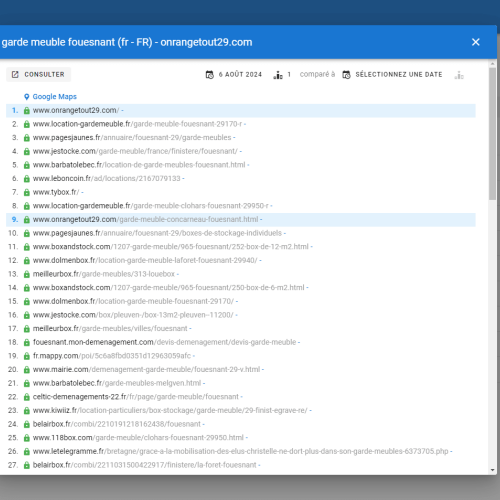The width and height of the screenshot is (500, 500).
Task: Open boxandstock.com 252-box-de-12-m2.html result
Action: pyautogui.click(x=171, y=247)
